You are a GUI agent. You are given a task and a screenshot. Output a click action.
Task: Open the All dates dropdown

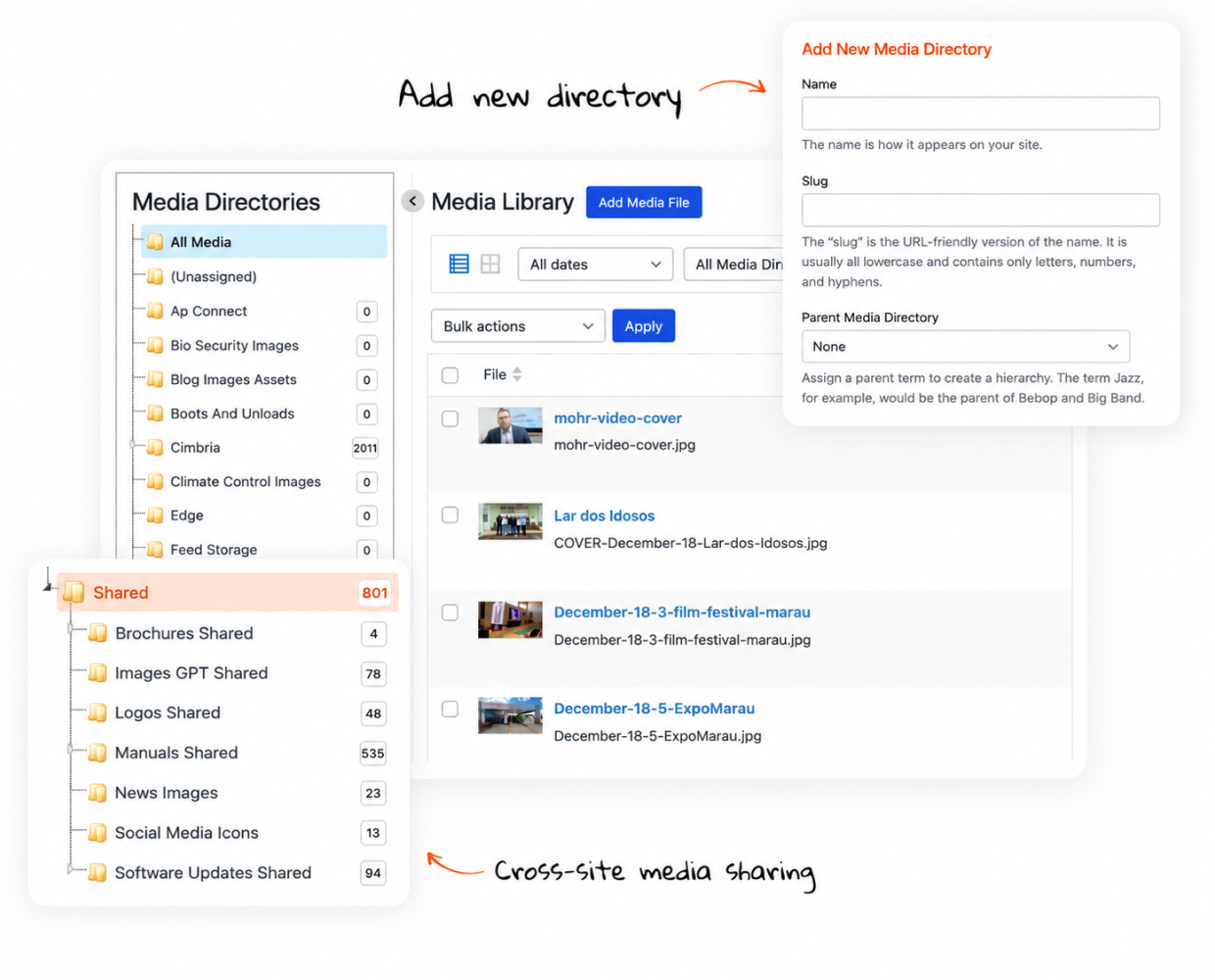[x=595, y=265]
